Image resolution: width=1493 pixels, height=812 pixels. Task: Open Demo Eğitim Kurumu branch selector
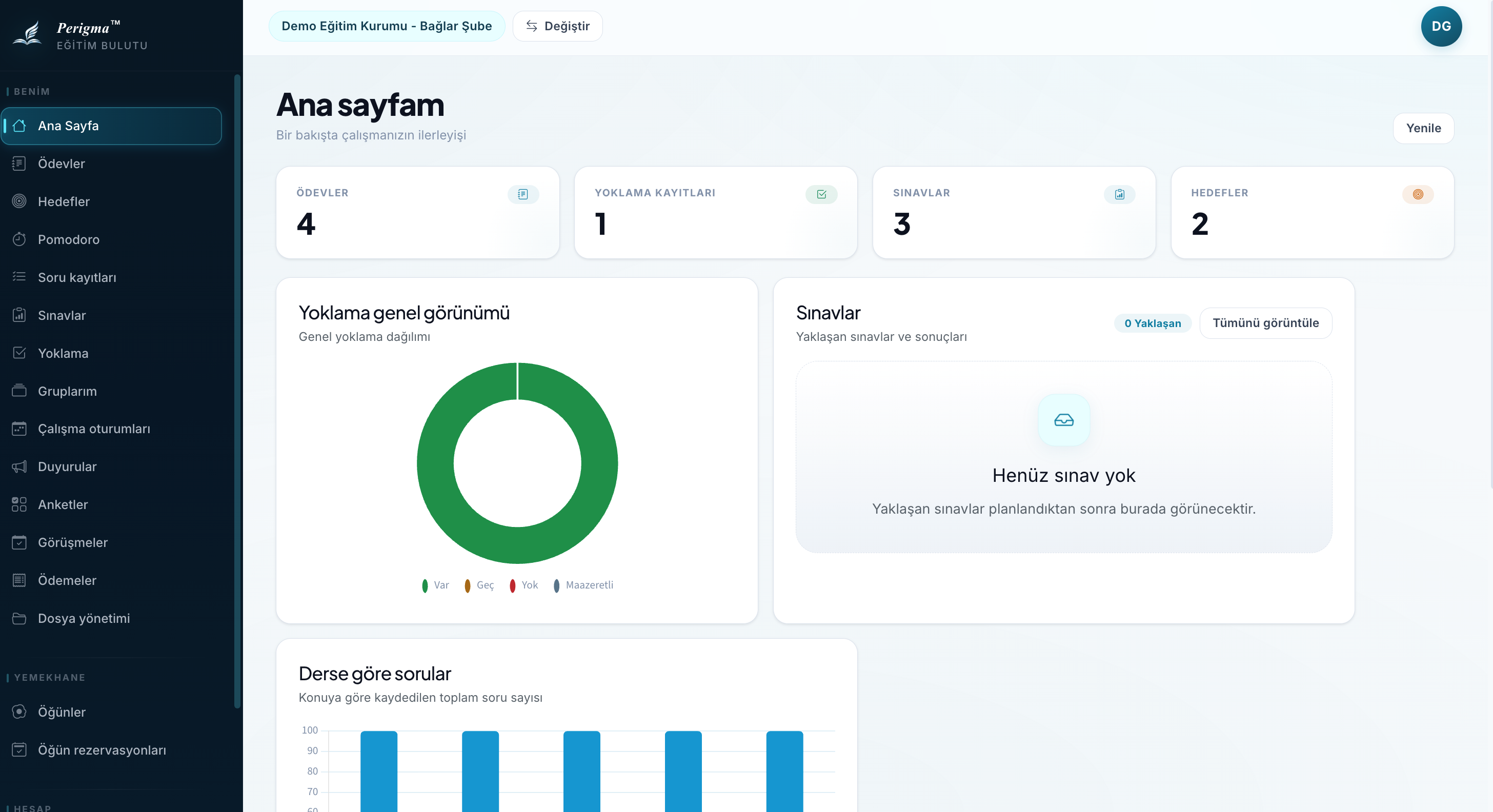click(387, 26)
